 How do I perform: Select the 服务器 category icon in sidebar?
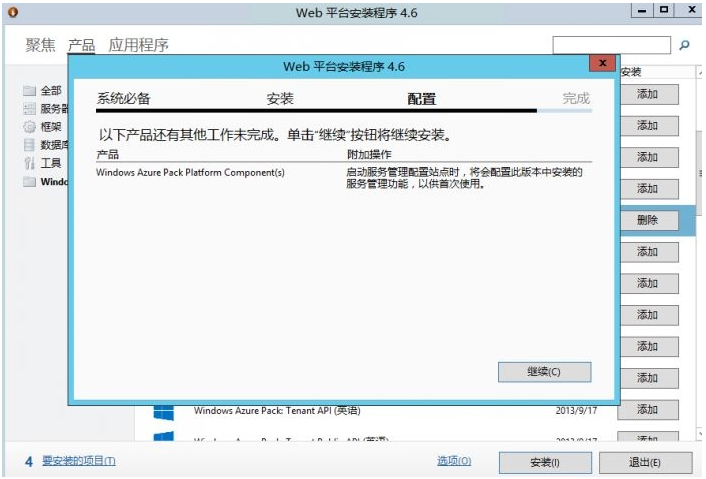29,109
